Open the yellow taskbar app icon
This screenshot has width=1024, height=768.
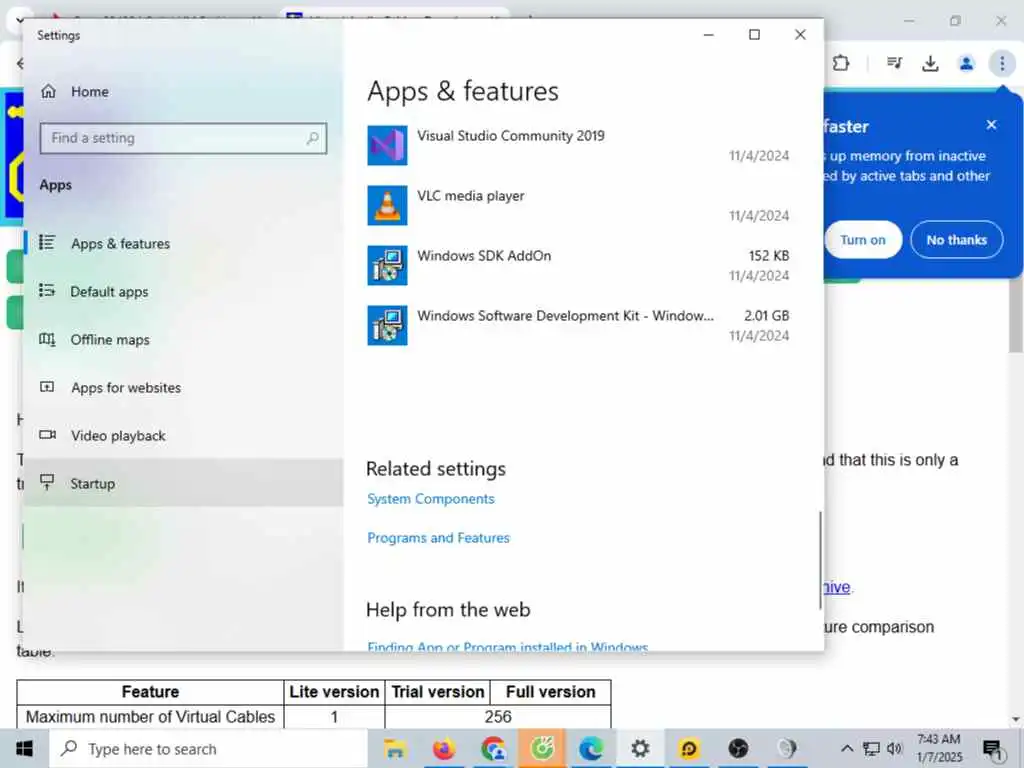[x=689, y=748]
